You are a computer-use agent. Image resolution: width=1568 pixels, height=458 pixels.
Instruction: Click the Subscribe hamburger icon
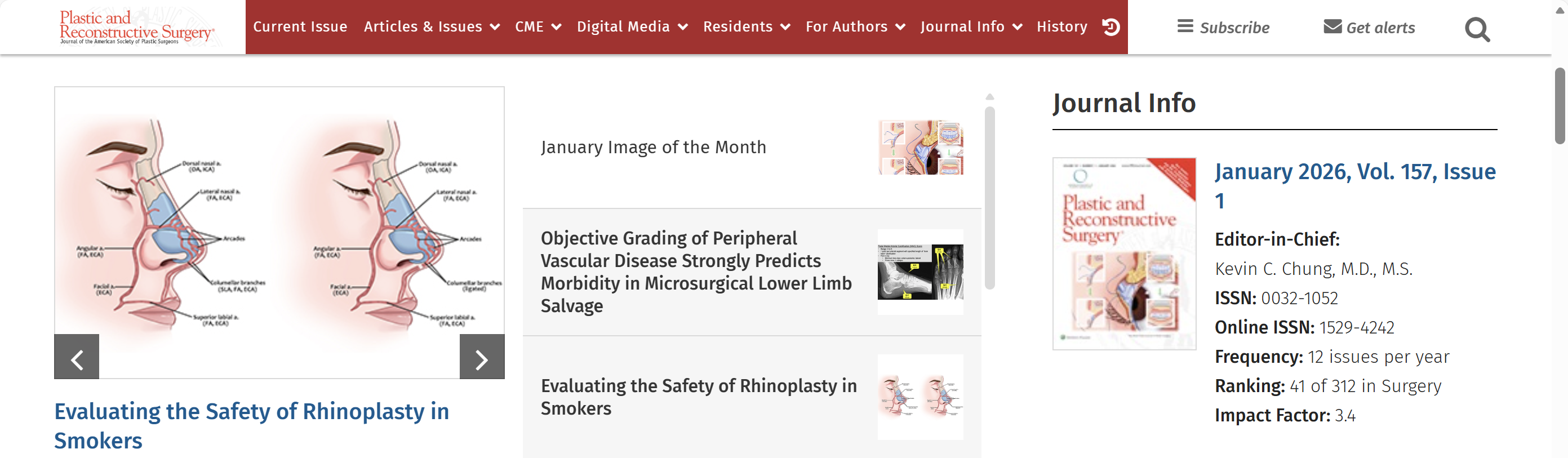pos(1184,27)
